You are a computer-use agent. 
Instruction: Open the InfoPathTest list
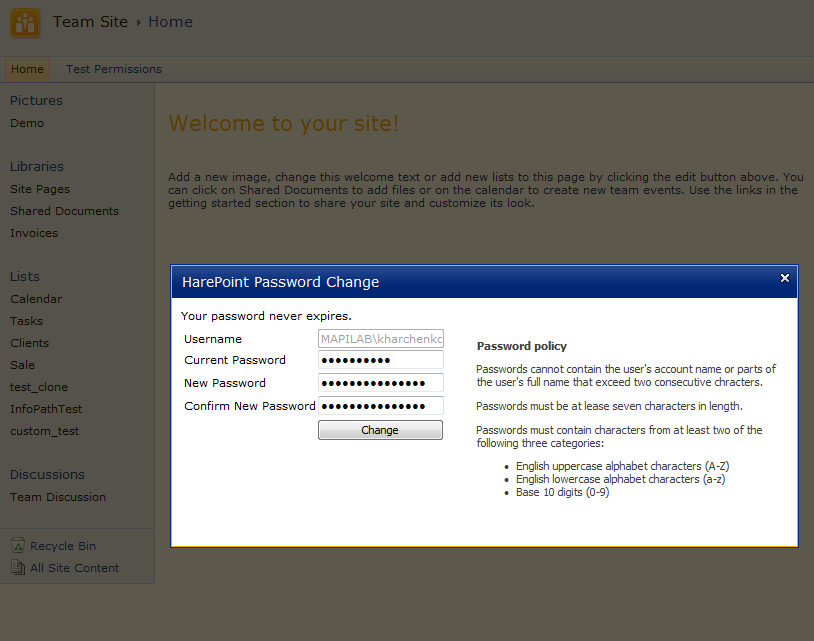click(46, 409)
